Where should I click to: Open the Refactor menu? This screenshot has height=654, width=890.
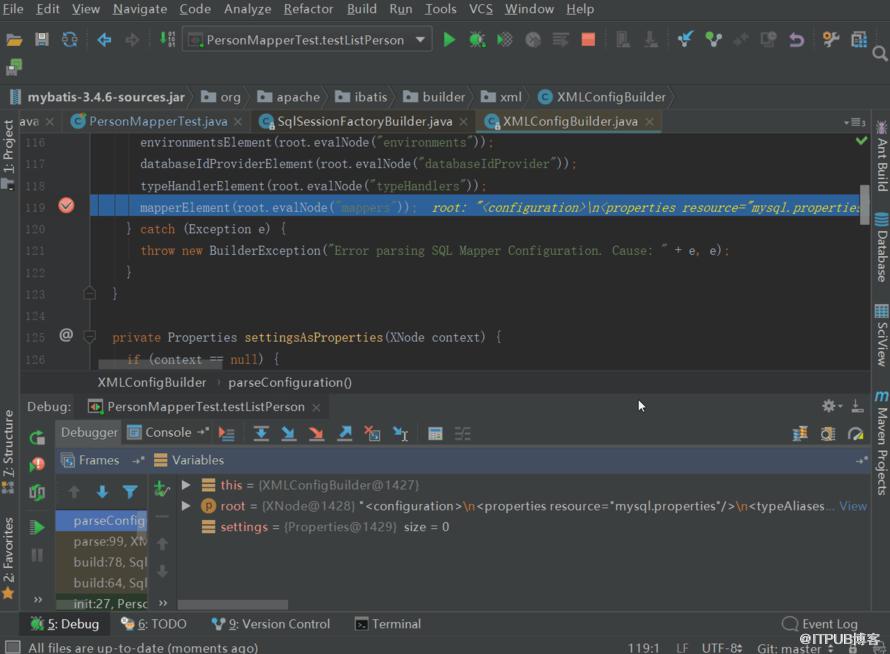[x=309, y=9]
